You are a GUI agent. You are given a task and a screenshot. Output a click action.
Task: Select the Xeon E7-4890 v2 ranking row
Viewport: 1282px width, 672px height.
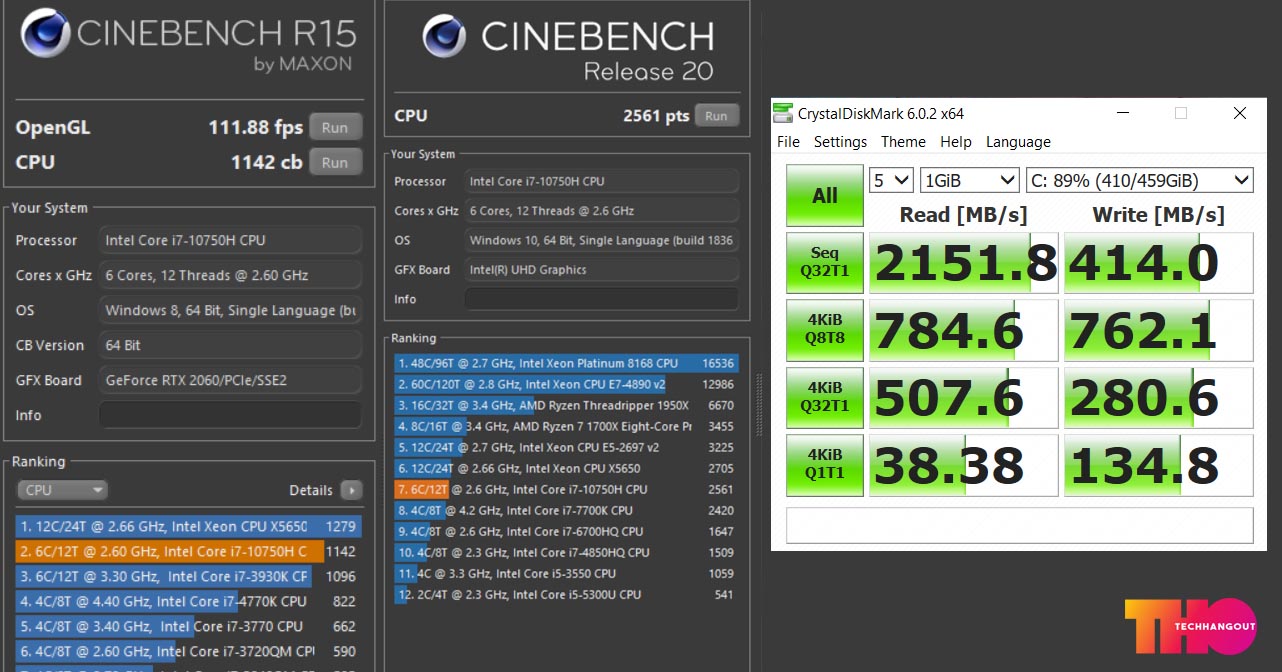click(x=566, y=384)
